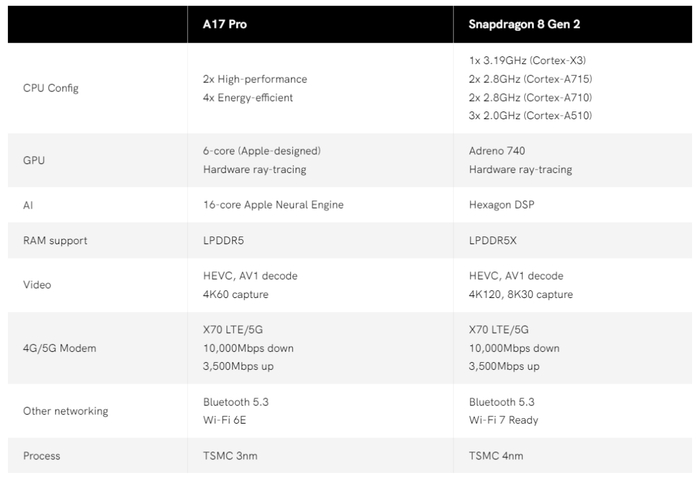Select the Video row label
The height and width of the screenshot is (480, 700).
(x=37, y=285)
